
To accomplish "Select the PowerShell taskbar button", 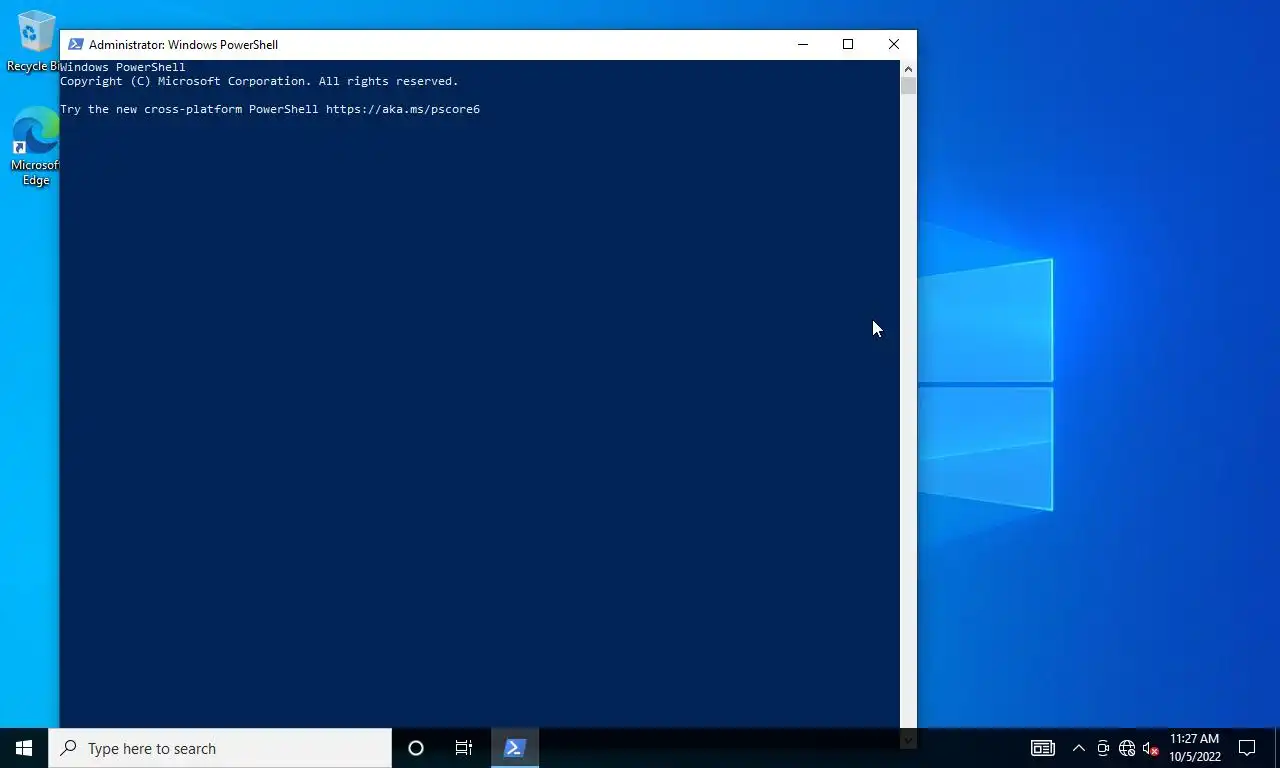I will coord(515,748).
